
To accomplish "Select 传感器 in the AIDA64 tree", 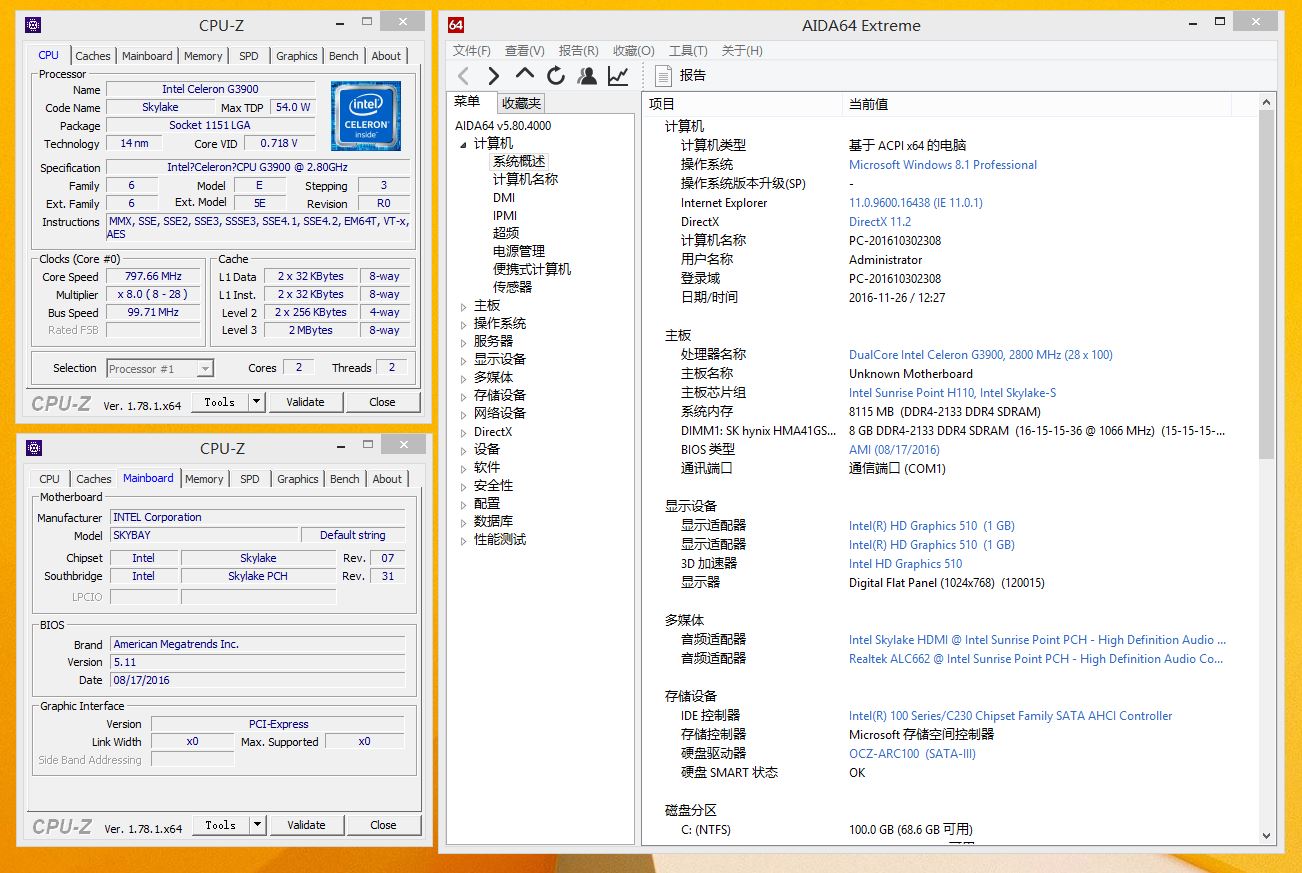I will [x=512, y=287].
